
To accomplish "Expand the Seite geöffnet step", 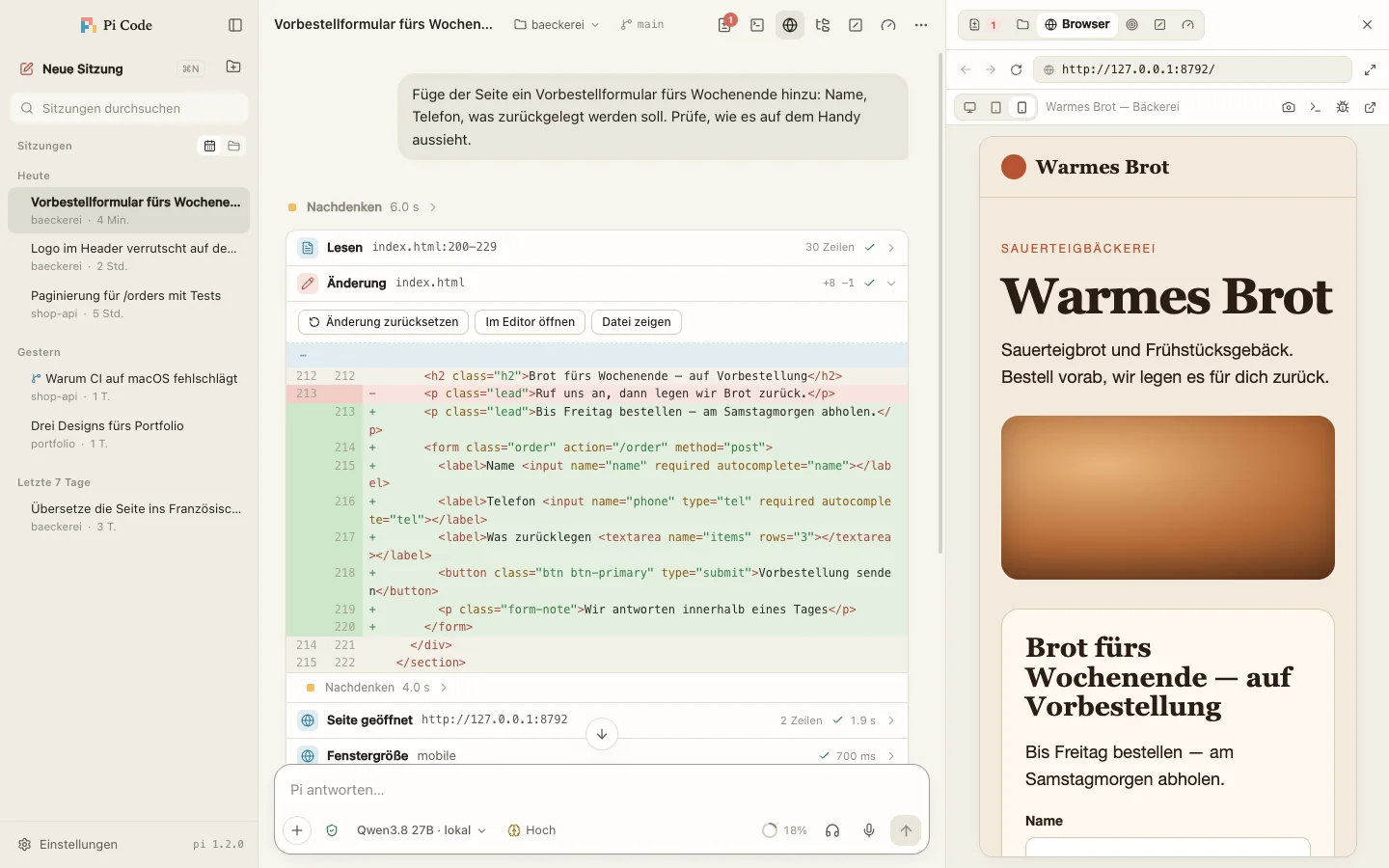I will coord(597,720).
